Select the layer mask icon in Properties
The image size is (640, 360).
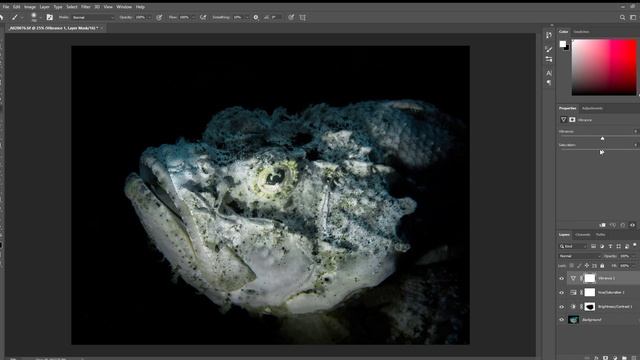572,120
